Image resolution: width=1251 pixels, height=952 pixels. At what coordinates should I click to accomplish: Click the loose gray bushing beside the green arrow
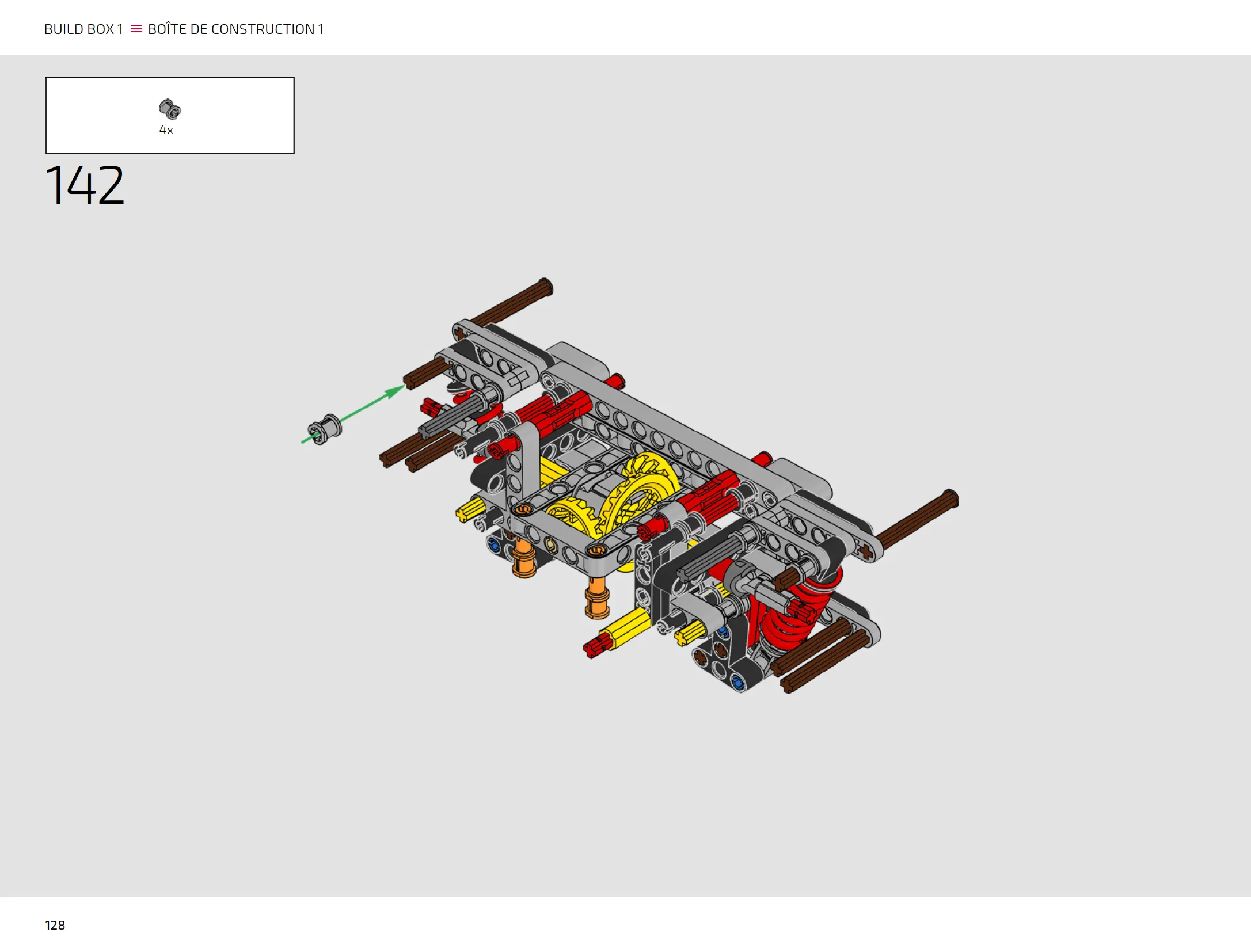pos(325,429)
